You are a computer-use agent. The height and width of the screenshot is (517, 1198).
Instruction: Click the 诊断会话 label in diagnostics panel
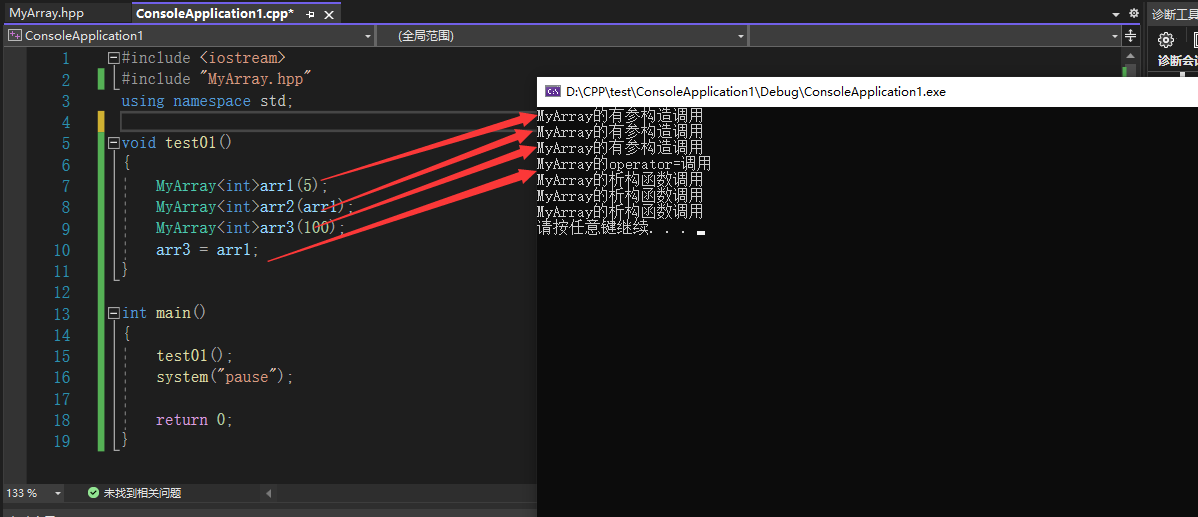click(x=1177, y=61)
